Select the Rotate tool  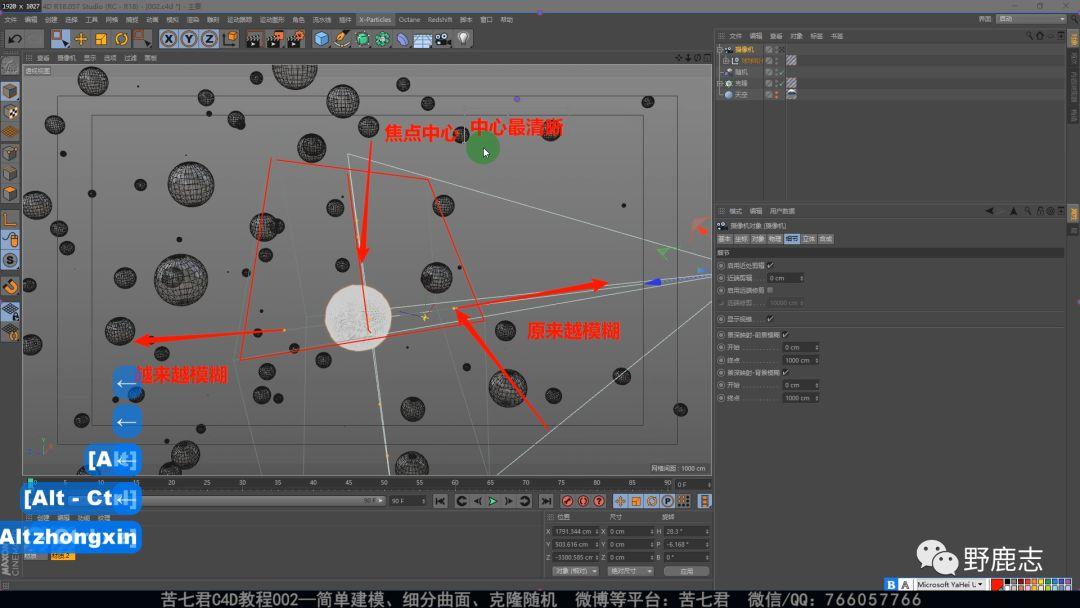point(121,39)
